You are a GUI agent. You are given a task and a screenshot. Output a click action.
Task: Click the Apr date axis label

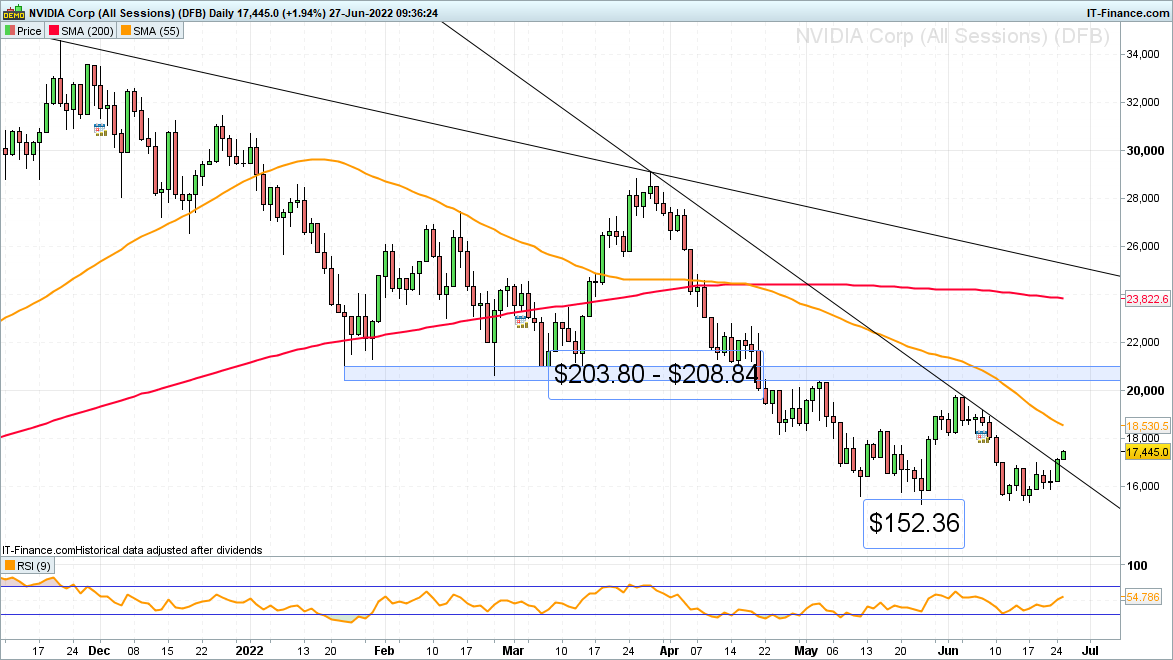tap(670, 651)
